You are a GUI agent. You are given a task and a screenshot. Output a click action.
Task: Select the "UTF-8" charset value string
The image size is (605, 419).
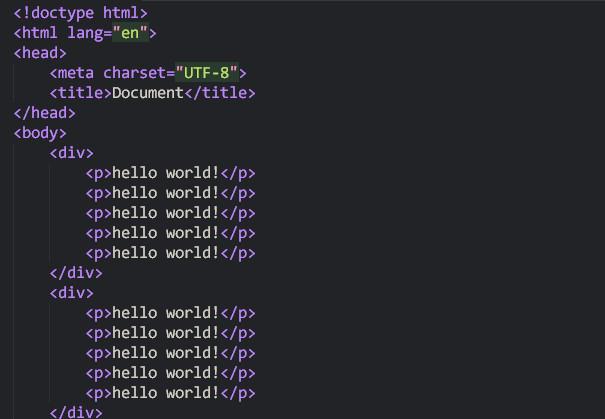click(206, 73)
